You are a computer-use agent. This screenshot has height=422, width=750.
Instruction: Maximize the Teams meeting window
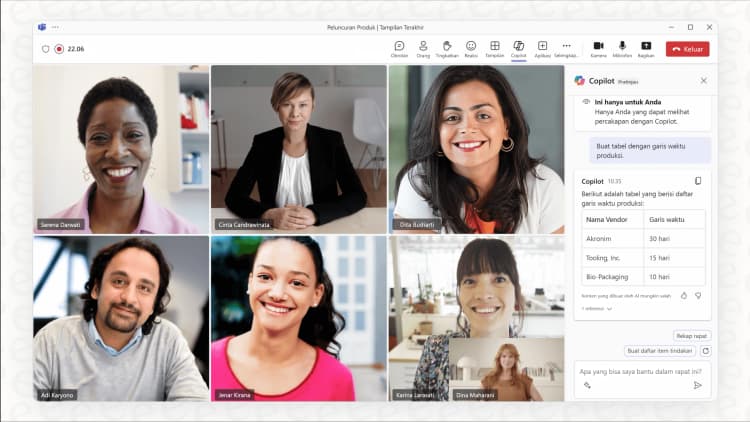pyautogui.click(x=690, y=27)
